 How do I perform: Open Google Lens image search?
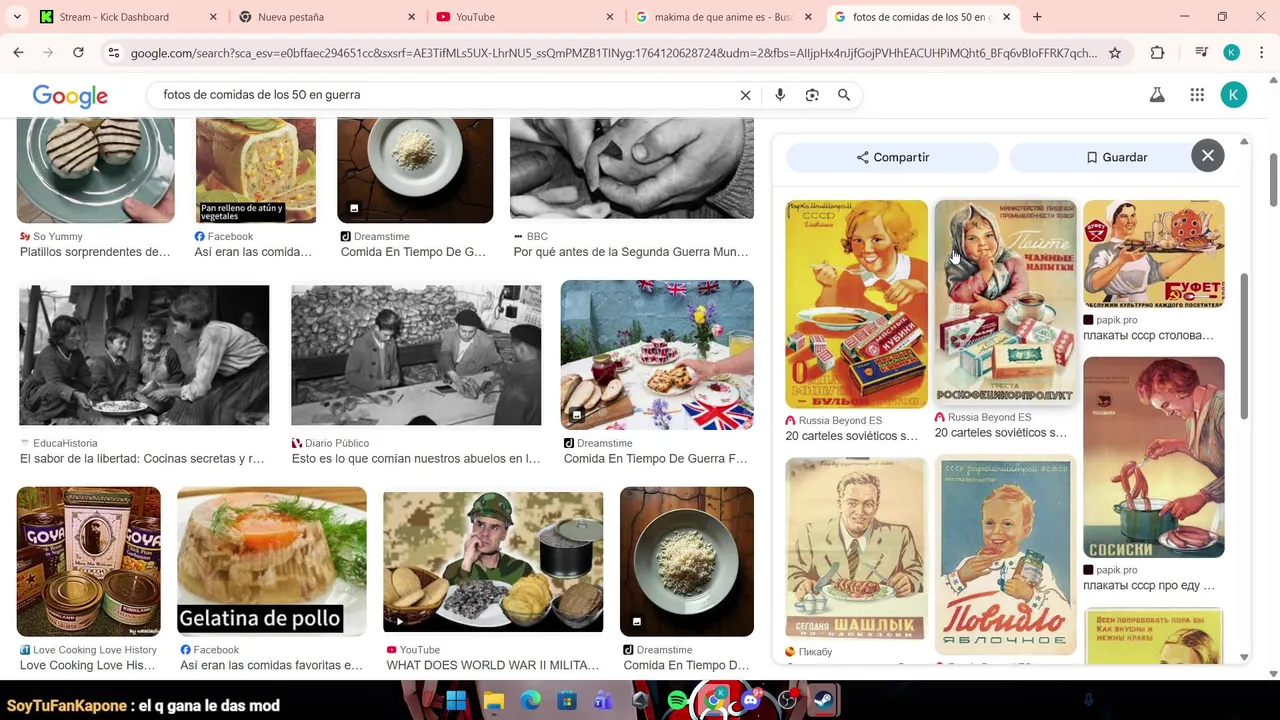click(812, 95)
